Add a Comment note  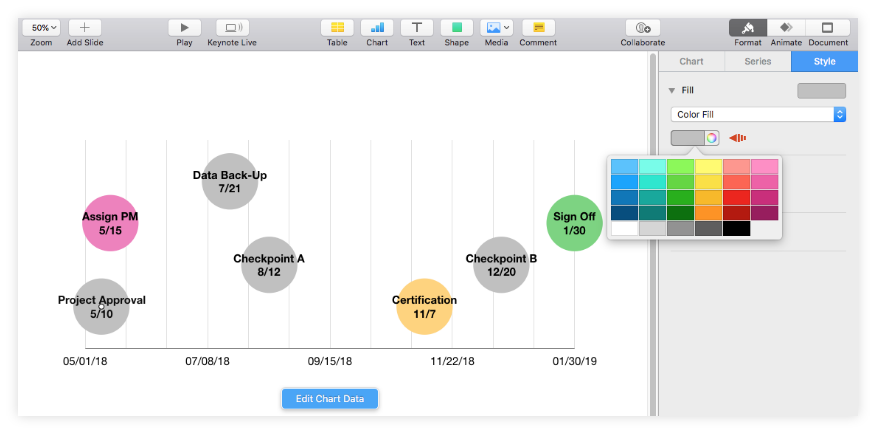tap(538, 27)
